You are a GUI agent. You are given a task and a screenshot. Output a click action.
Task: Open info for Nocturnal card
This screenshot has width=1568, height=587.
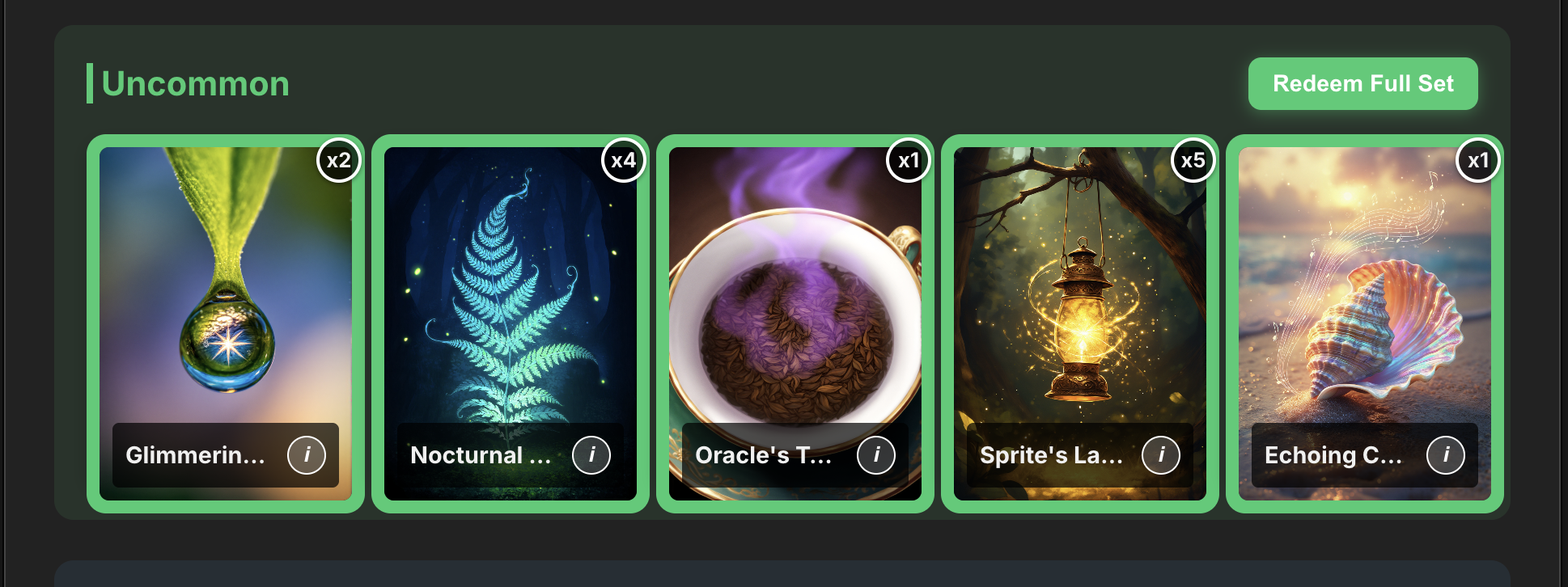point(591,455)
